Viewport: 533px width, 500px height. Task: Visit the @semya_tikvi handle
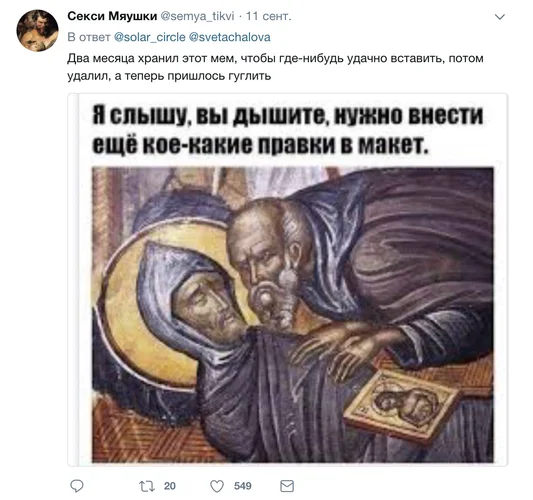pos(197,16)
